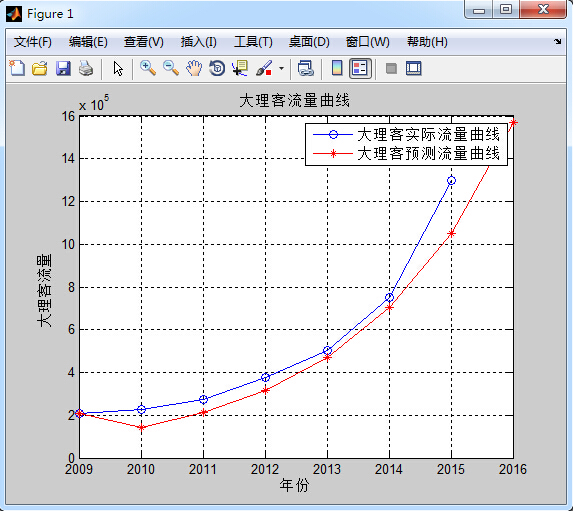Open file using the folder icon
The image size is (573, 511).
(x=39, y=68)
